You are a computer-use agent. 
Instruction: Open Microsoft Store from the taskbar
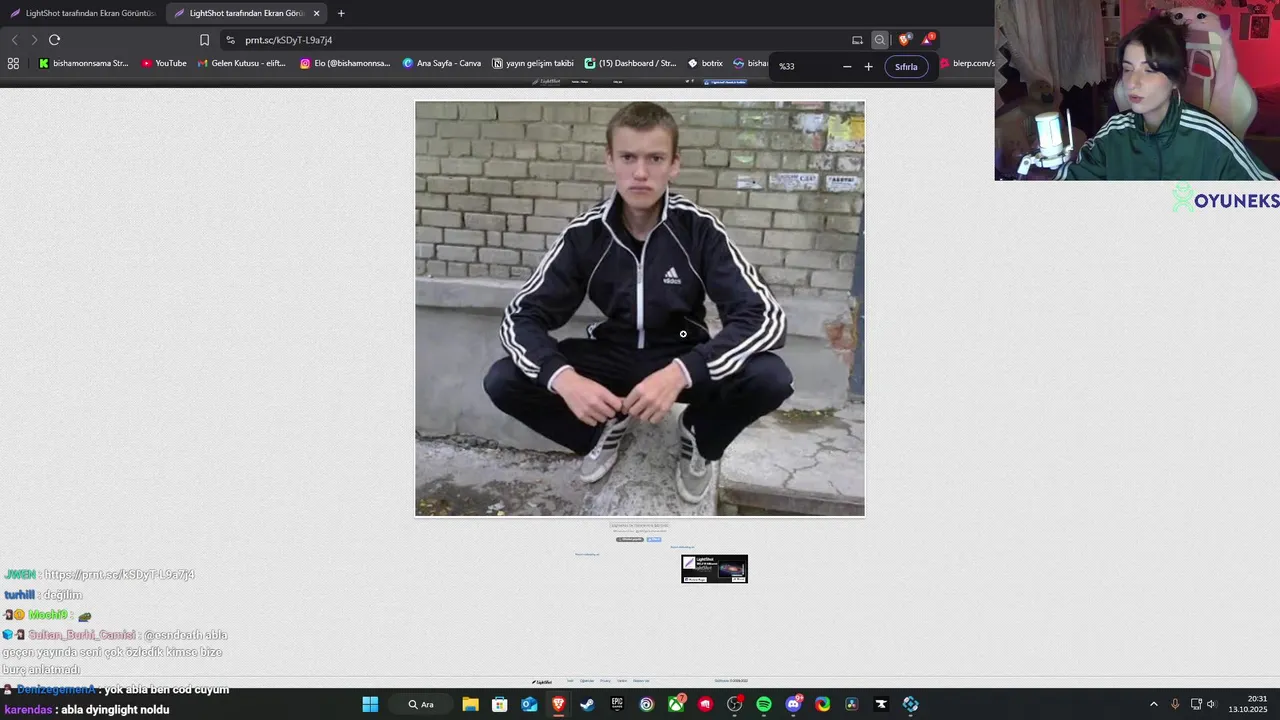pos(499,704)
